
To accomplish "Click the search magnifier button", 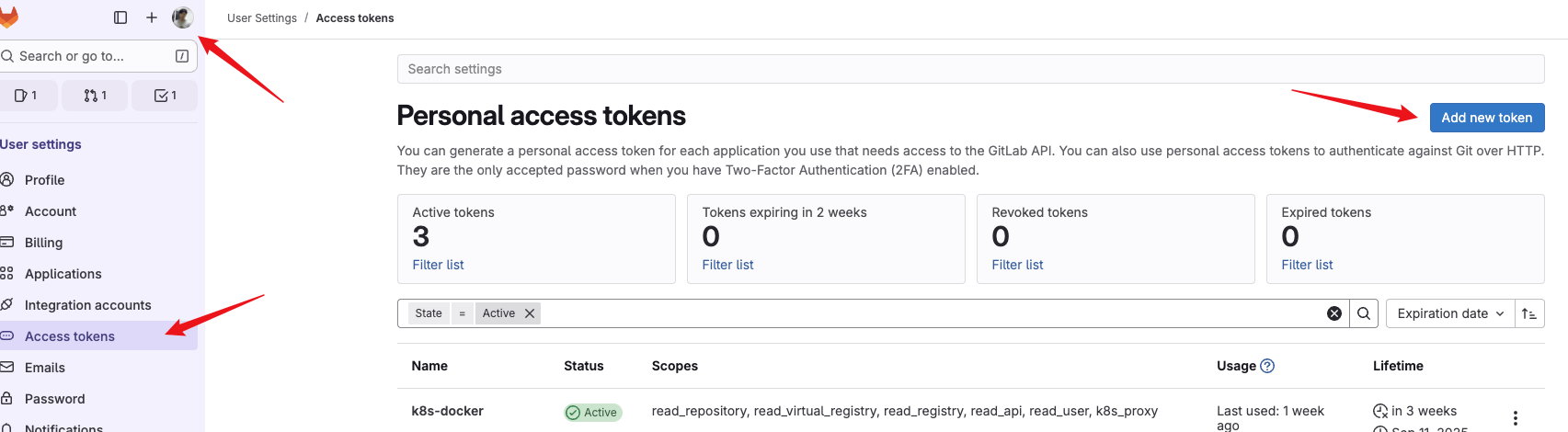I will pos(1364,313).
